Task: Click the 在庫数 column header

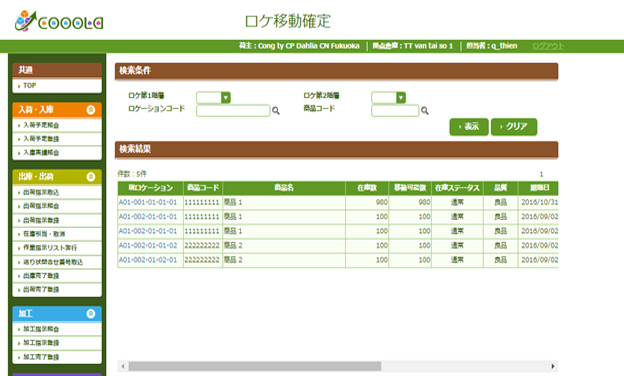Action: [x=367, y=188]
